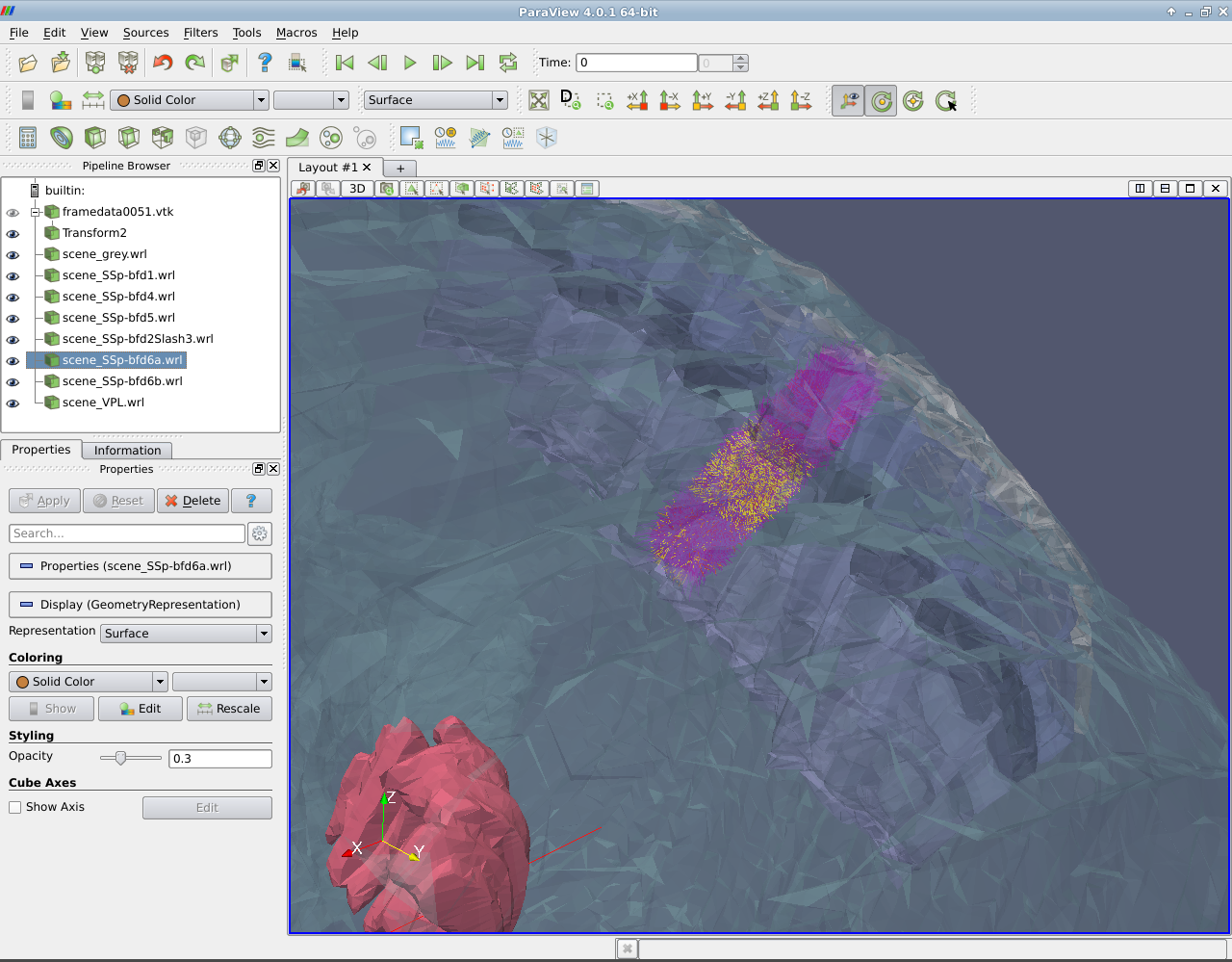Click the Glyph filter icon
The height and width of the screenshot is (962, 1232).
click(x=230, y=138)
